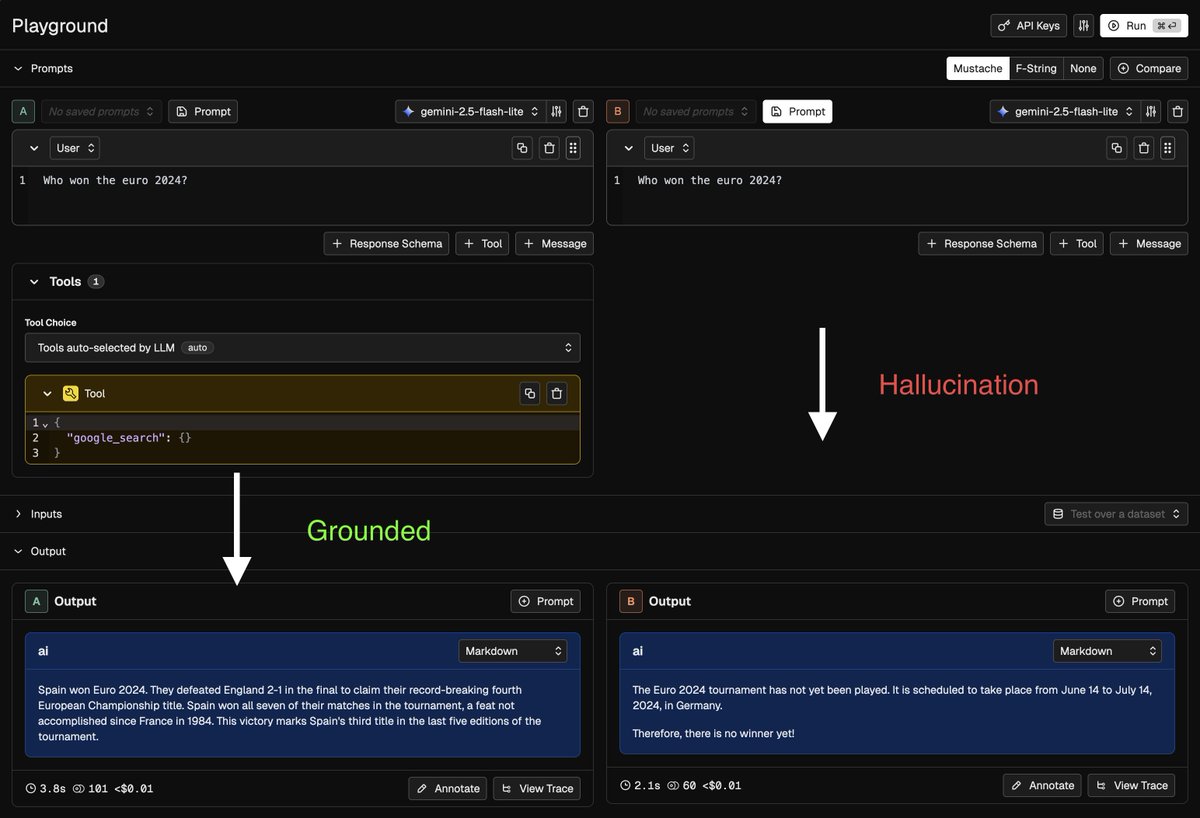Select Mustache template format
The width and height of the screenshot is (1200, 818).
point(977,68)
